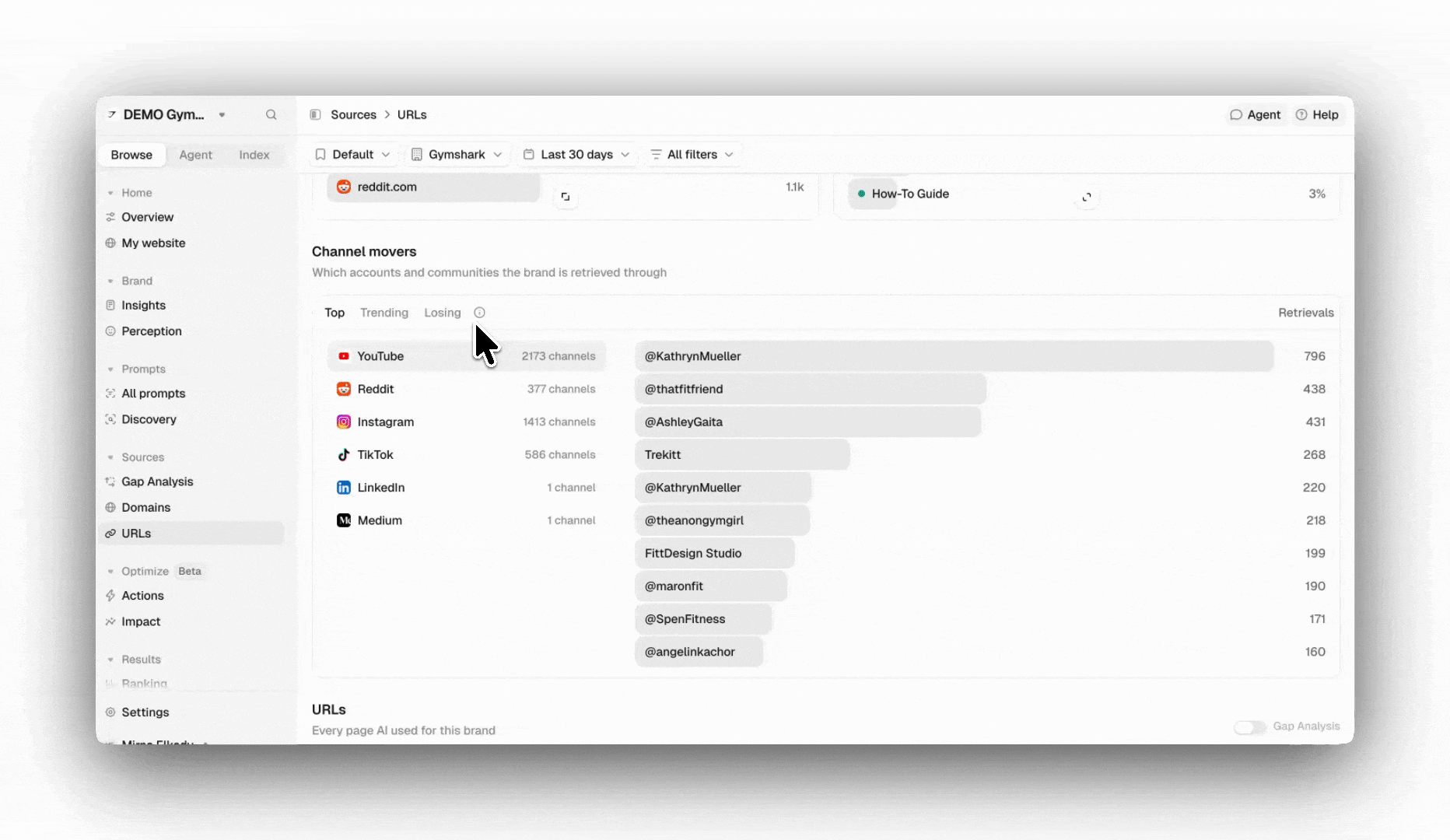Screen dimensions: 1450x840
Task: Click the TikTok logo icon
Action: tap(344, 454)
